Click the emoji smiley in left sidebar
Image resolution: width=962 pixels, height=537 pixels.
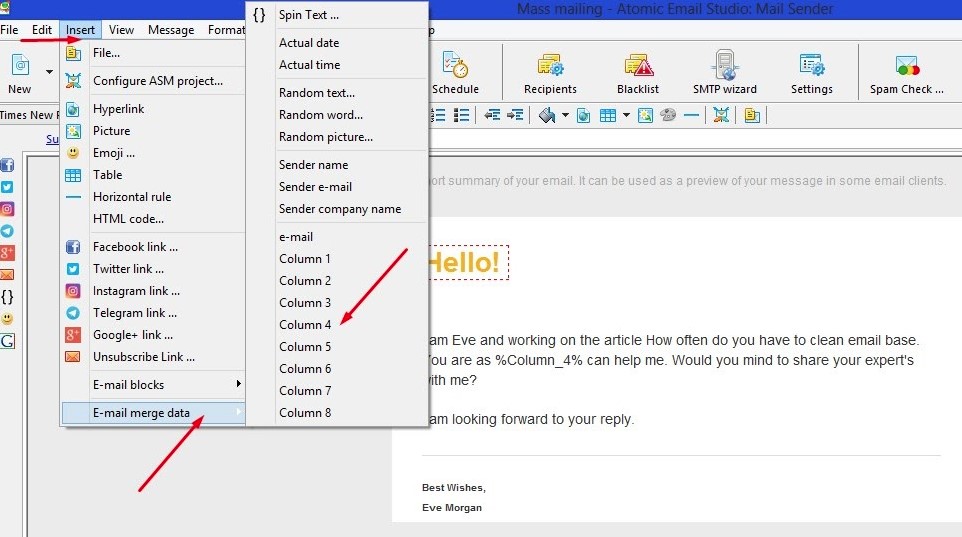click(7, 319)
